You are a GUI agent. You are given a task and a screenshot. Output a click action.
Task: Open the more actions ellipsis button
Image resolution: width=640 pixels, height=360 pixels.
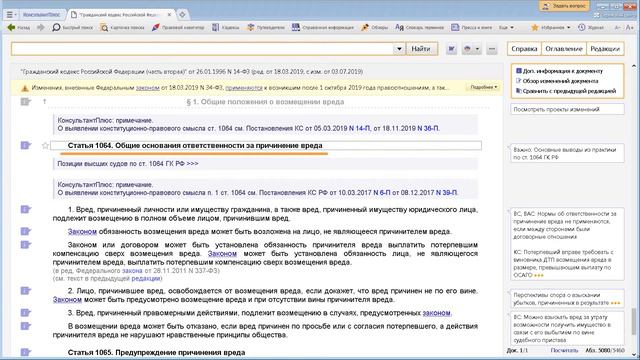[492, 49]
